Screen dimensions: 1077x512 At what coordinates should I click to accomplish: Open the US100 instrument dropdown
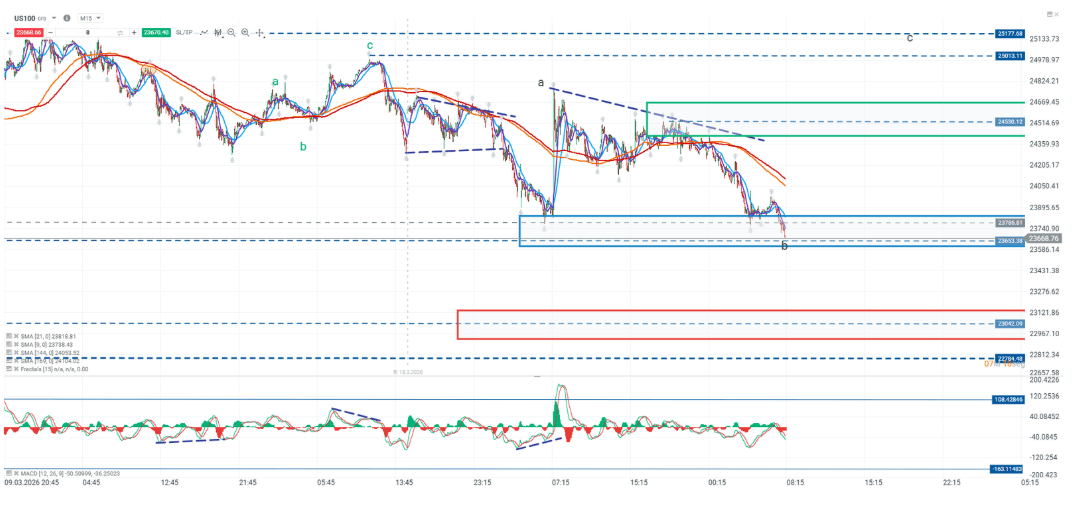(54, 18)
